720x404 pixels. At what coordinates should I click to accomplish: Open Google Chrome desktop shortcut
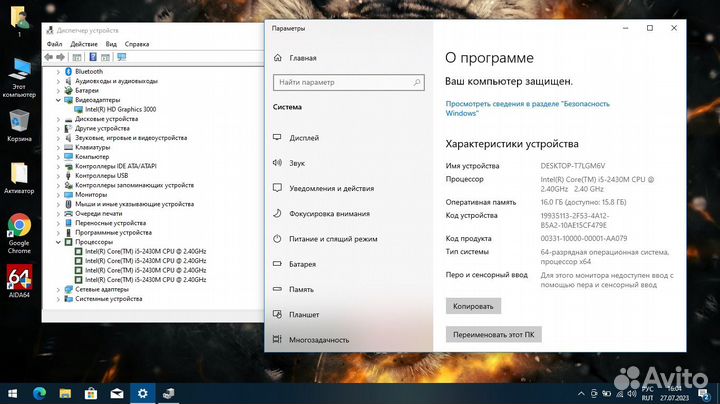[x=19, y=233]
